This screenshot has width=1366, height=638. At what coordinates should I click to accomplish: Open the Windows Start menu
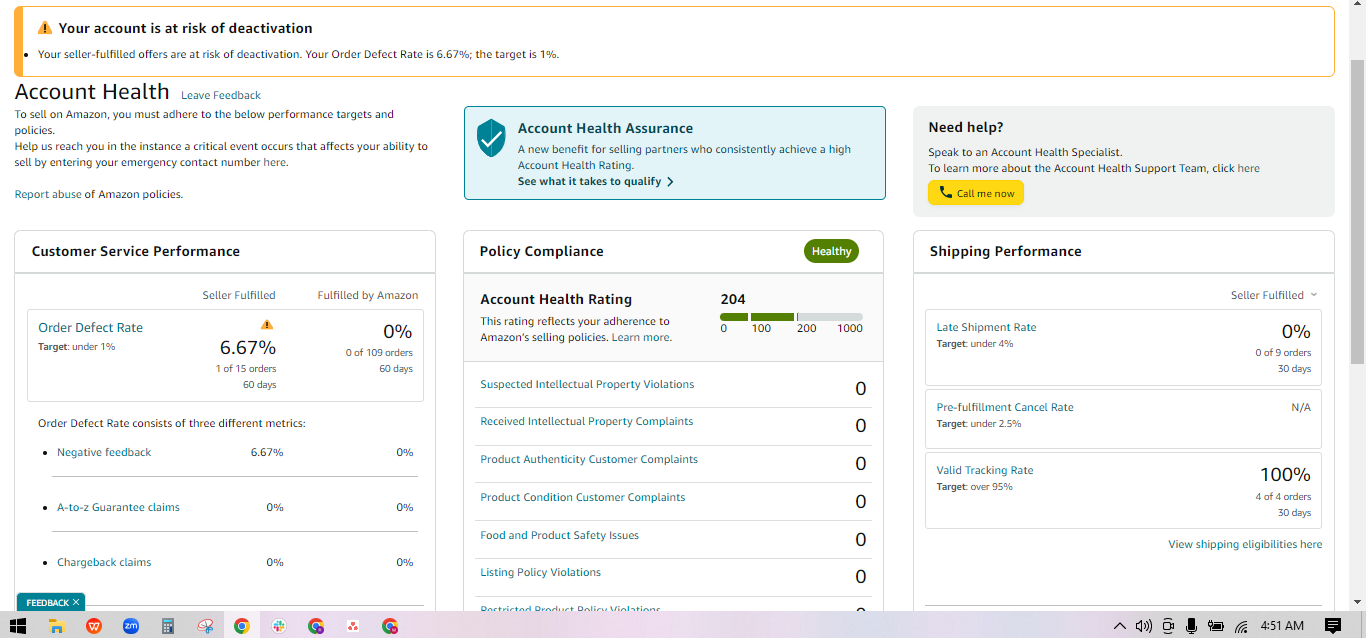[x=17, y=626]
